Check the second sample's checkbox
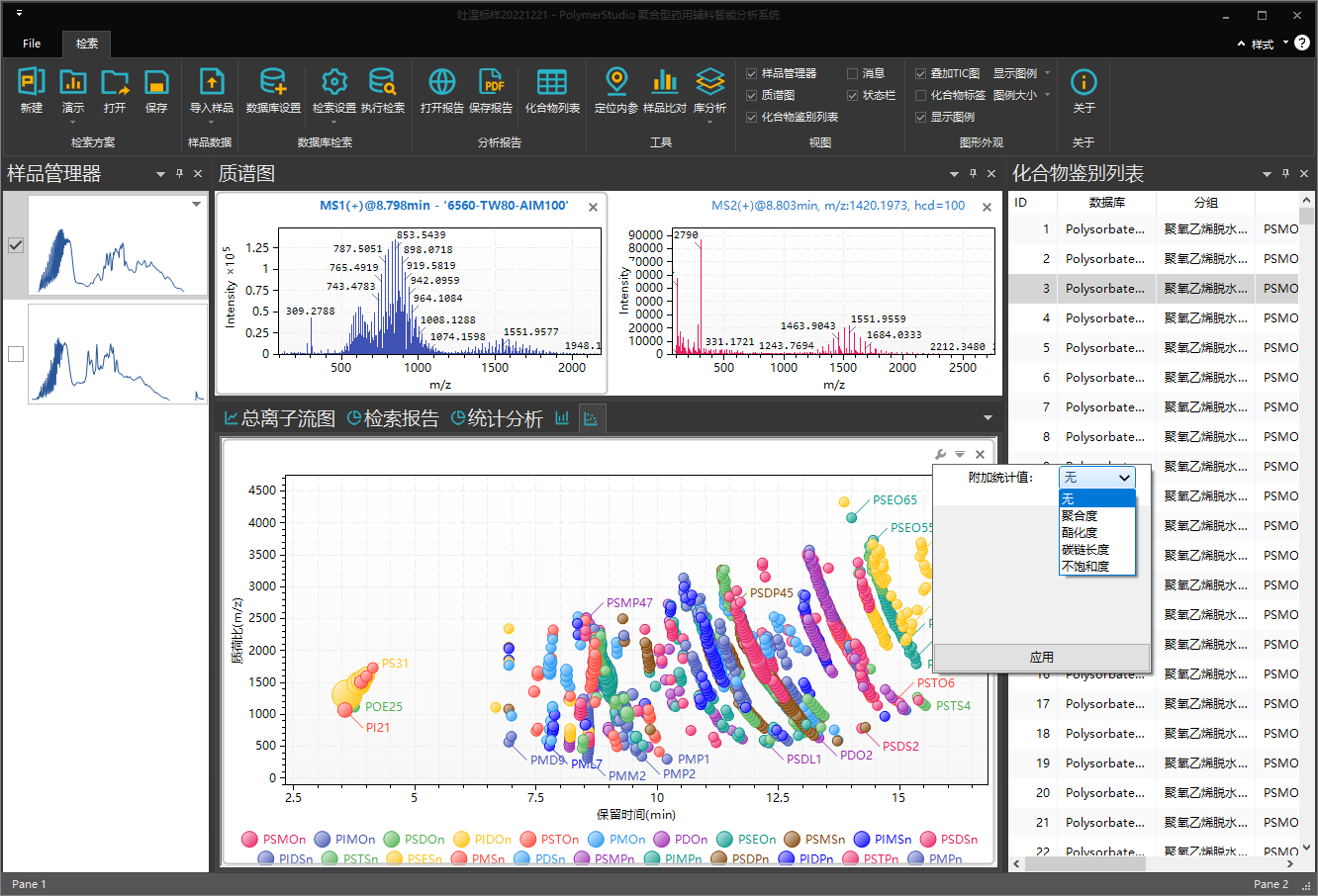Viewport: 1318px width, 896px height. click(16, 354)
